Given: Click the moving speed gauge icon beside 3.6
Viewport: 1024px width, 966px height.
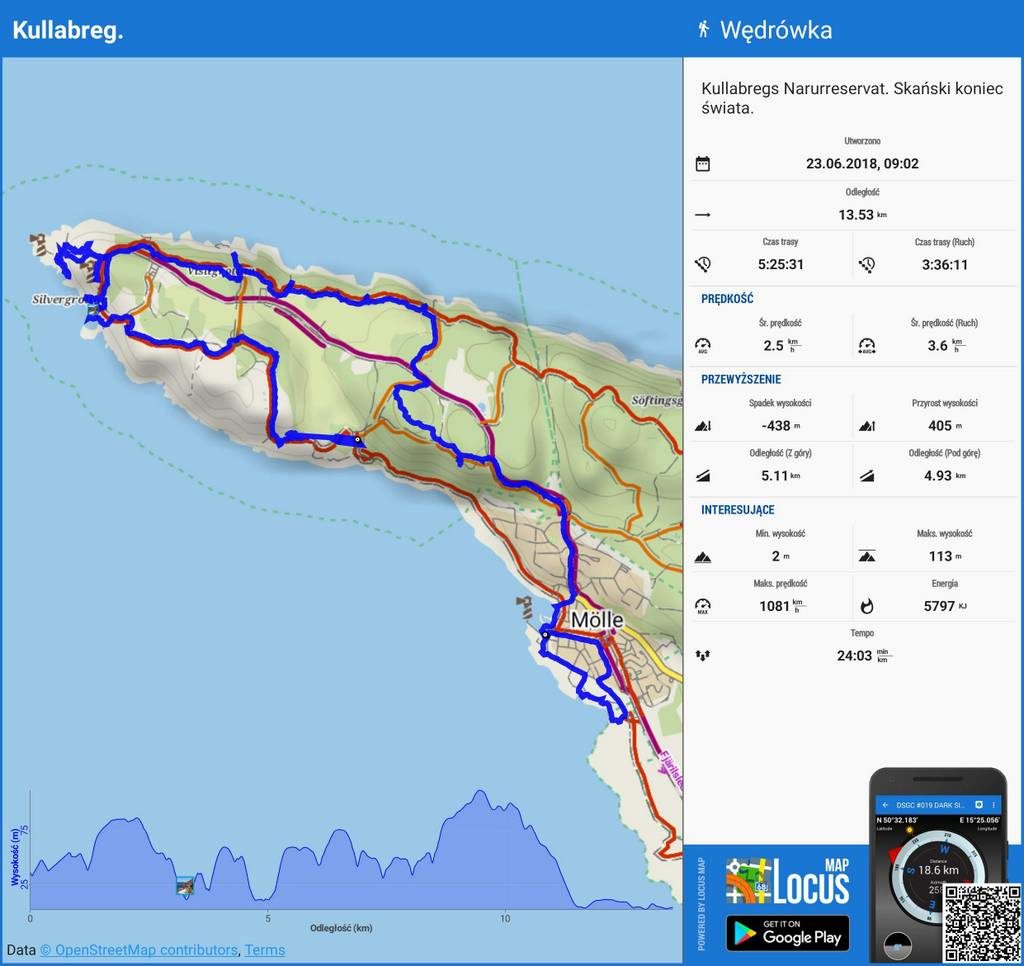Looking at the screenshot, I should click(867, 346).
